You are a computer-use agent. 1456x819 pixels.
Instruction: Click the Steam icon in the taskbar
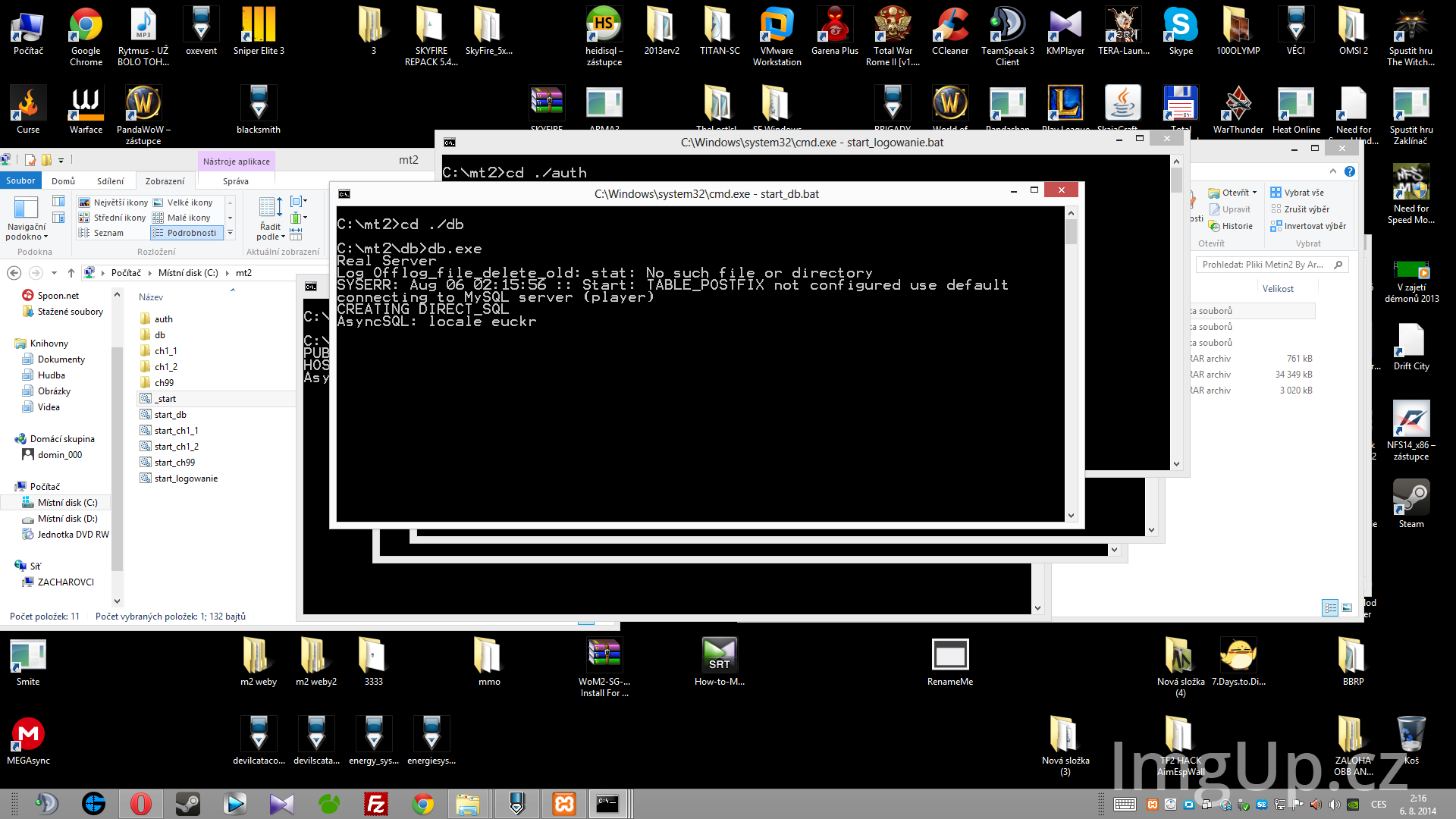(188, 804)
